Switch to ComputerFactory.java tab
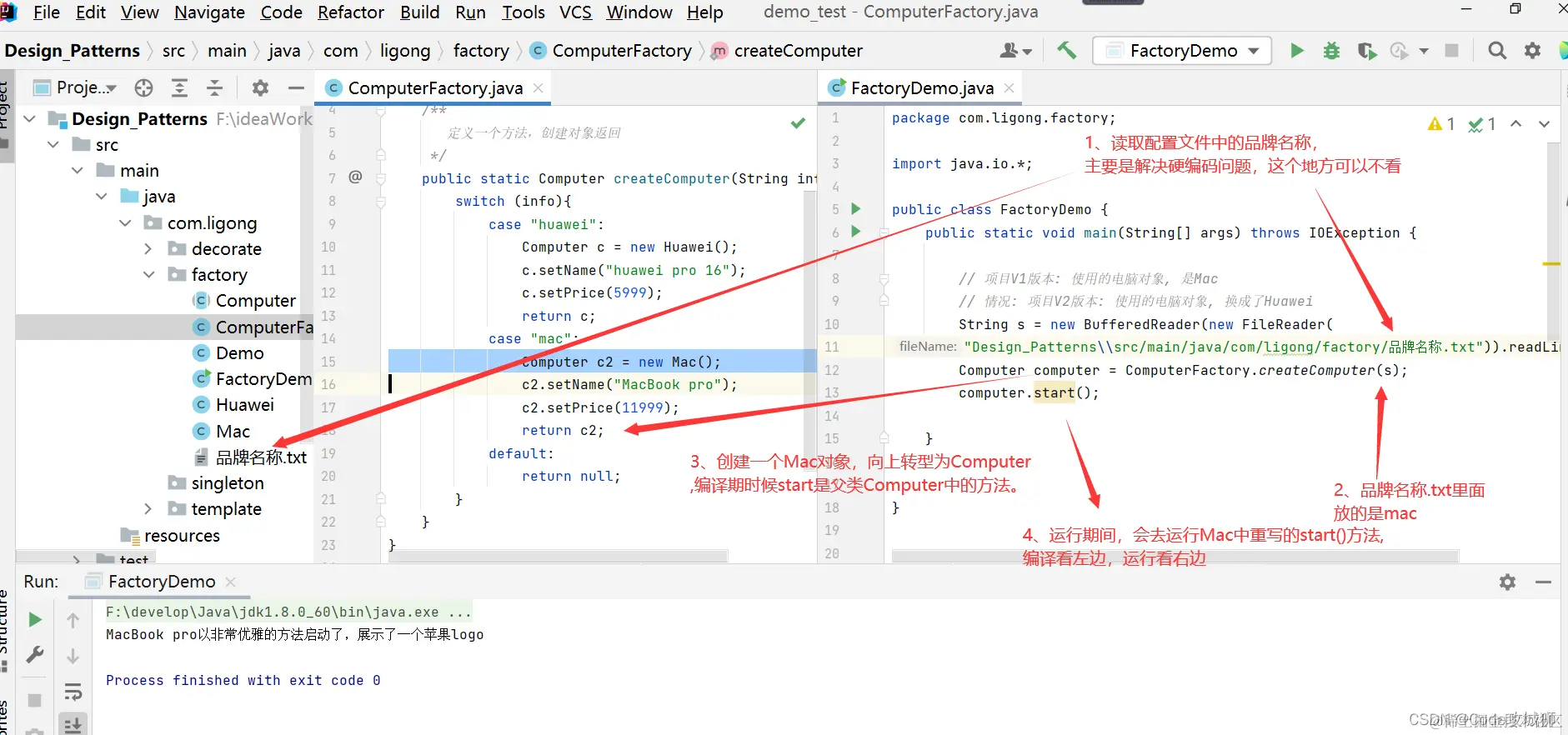Viewport: 1568px width, 735px height. [435, 87]
